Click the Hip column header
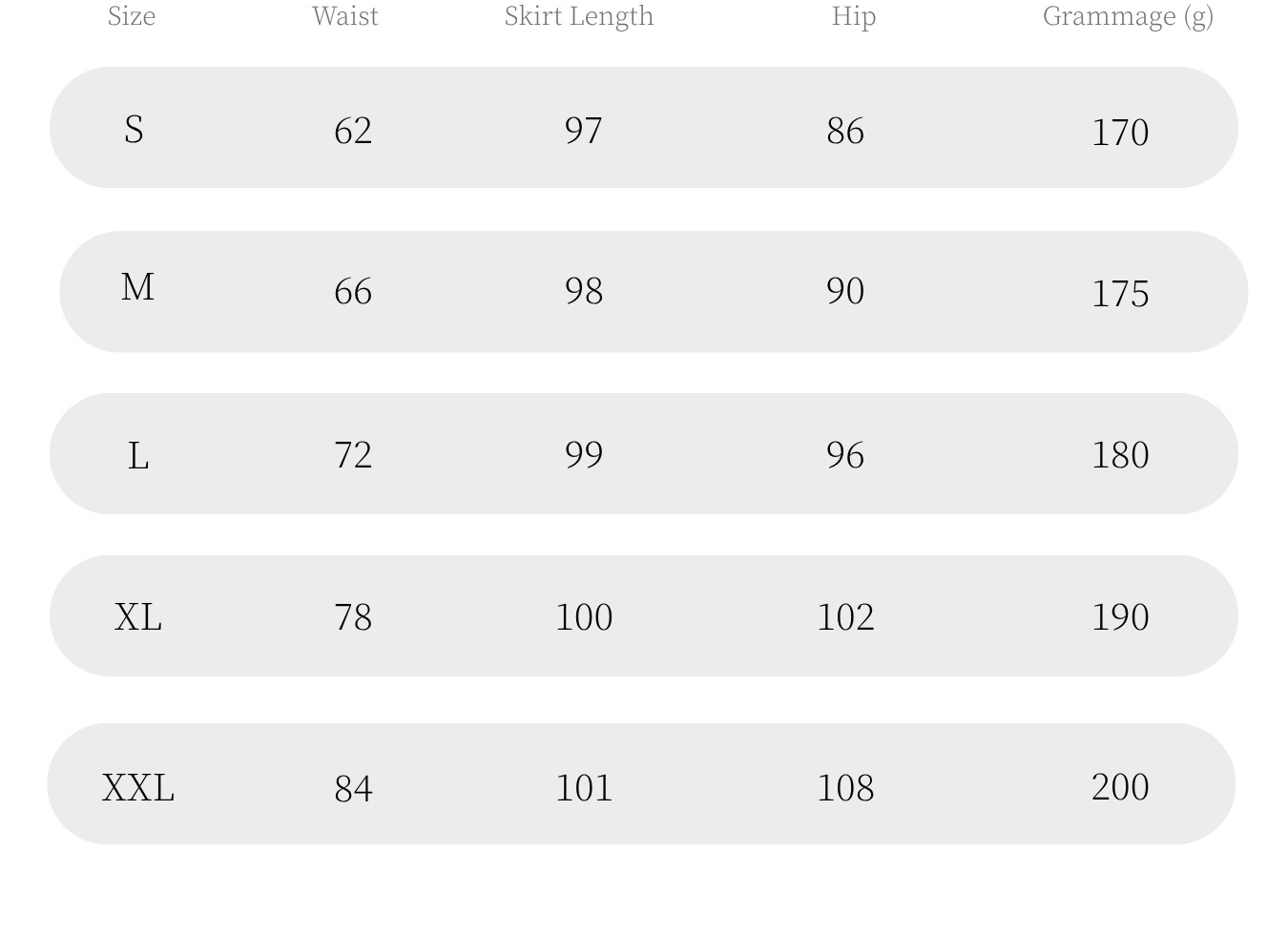1288x935 pixels. click(x=854, y=15)
